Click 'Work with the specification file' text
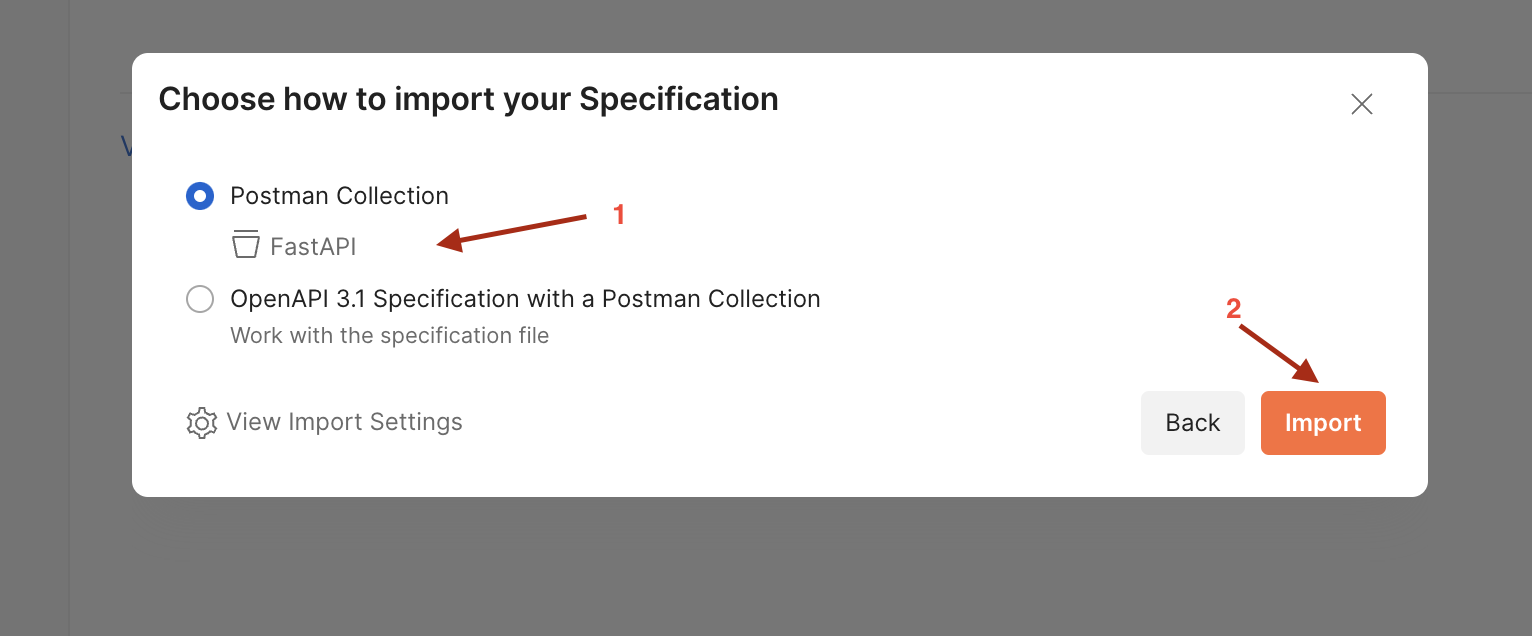The width and height of the screenshot is (1532, 636). (x=389, y=335)
